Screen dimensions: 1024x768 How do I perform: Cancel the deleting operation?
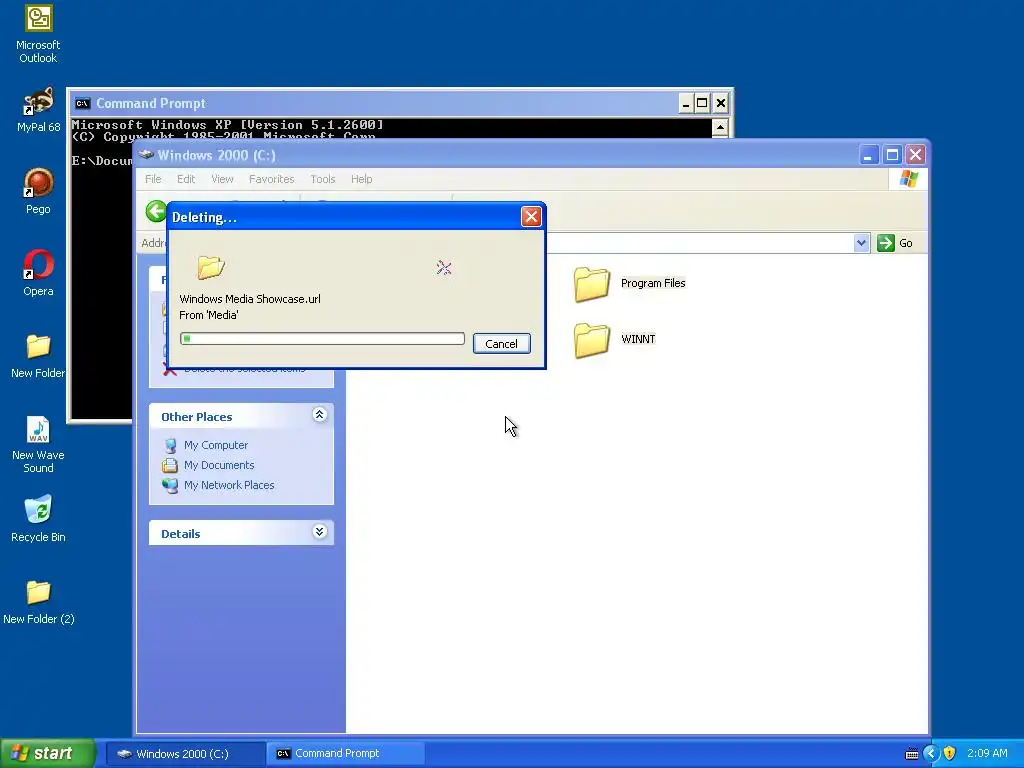point(502,344)
